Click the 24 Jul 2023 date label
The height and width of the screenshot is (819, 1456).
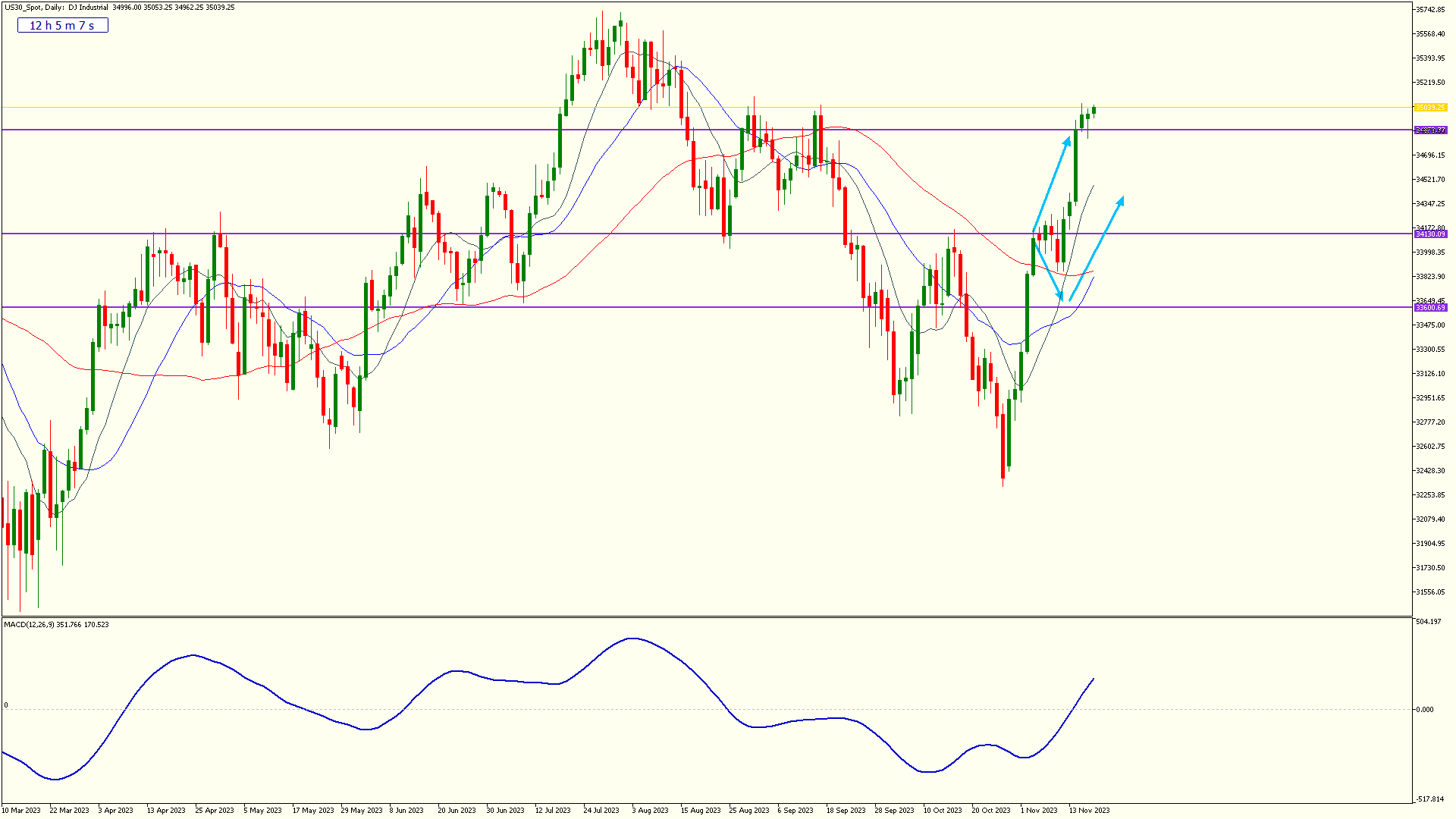pyautogui.click(x=601, y=811)
